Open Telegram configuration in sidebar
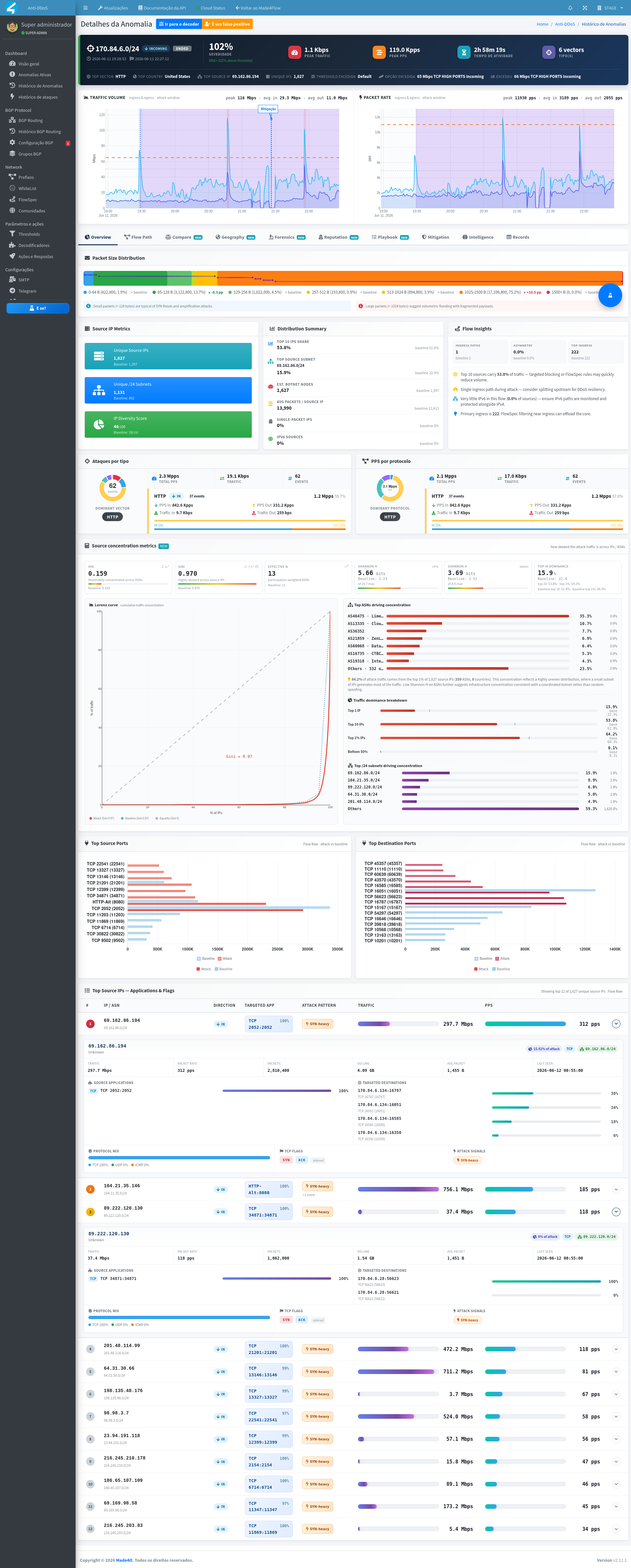The height and width of the screenshot is (1568, 631). pyautogui.click(x=27, y=291)
